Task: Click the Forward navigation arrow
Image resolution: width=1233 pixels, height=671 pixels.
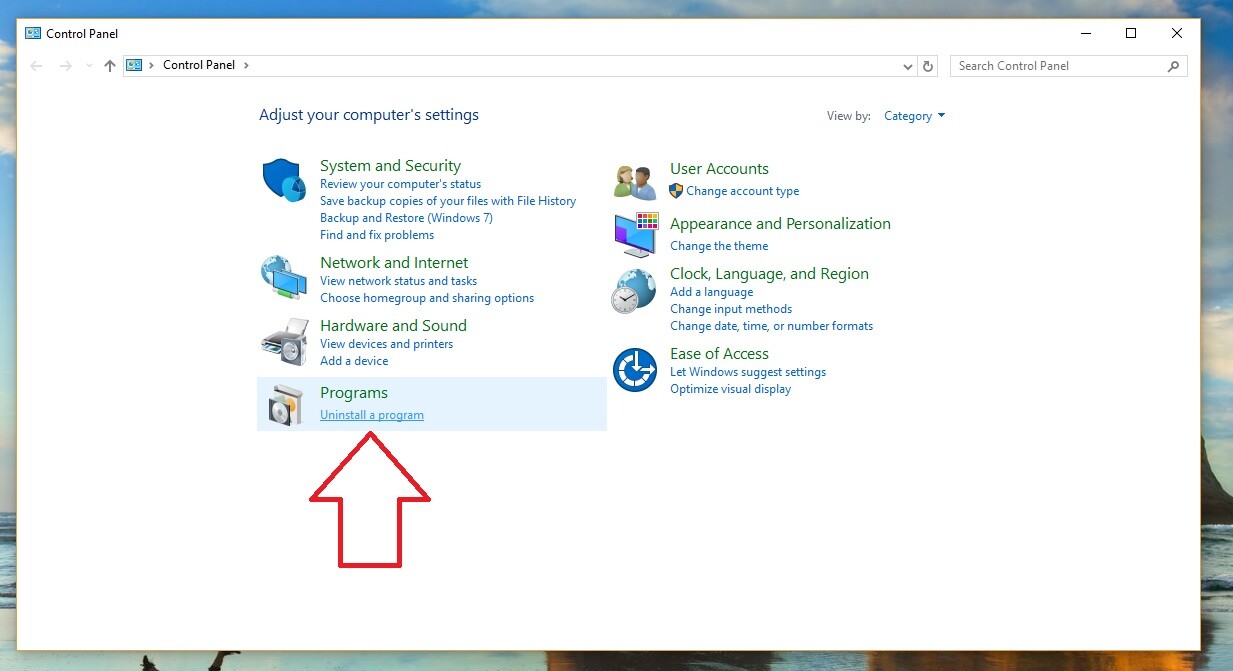Action: (65, 66)
